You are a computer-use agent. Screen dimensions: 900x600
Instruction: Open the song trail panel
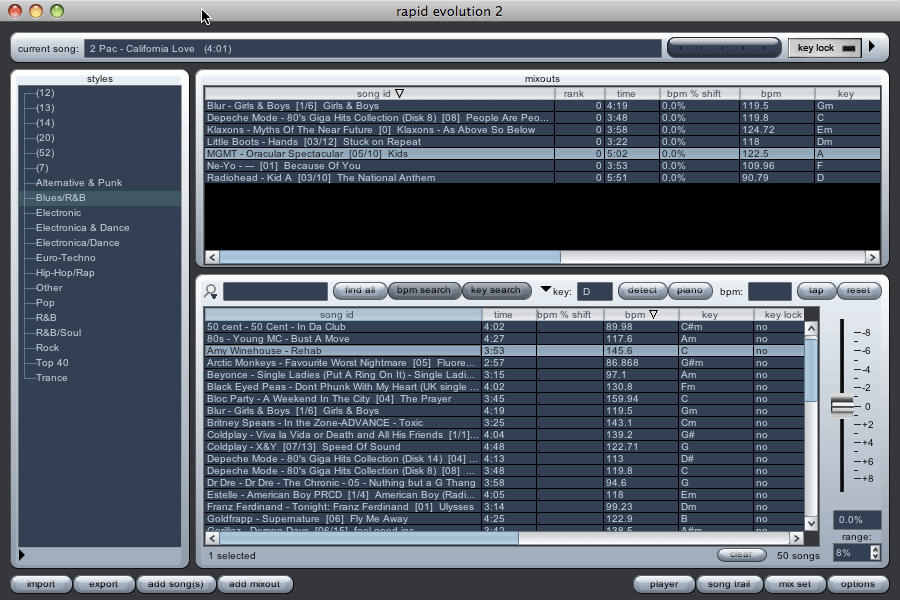pos(727,584)
